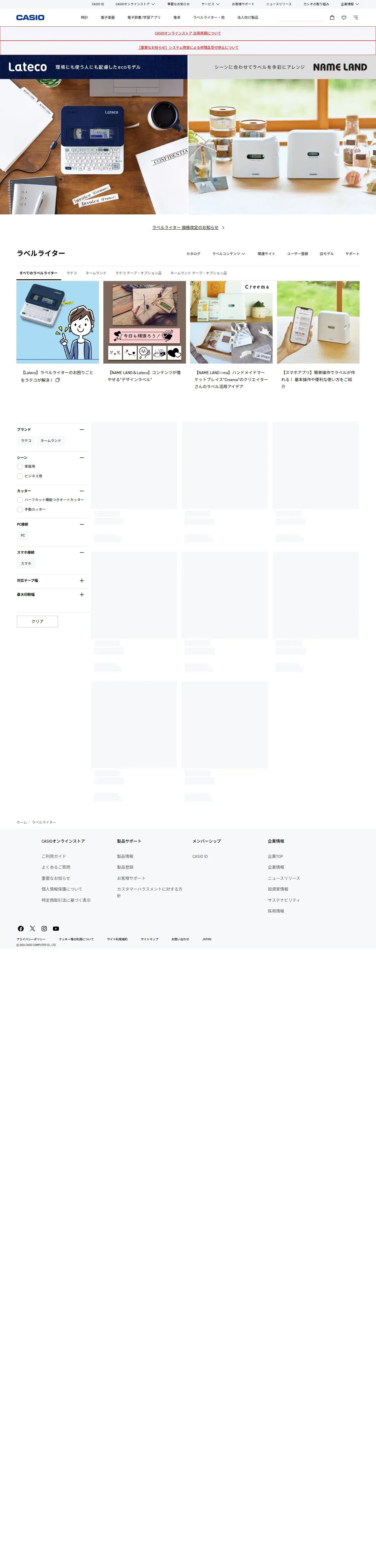Open ラベルライター 価格改定のお知らせ link
Viewport: 376px width, 1568px height.
point(185,228)
